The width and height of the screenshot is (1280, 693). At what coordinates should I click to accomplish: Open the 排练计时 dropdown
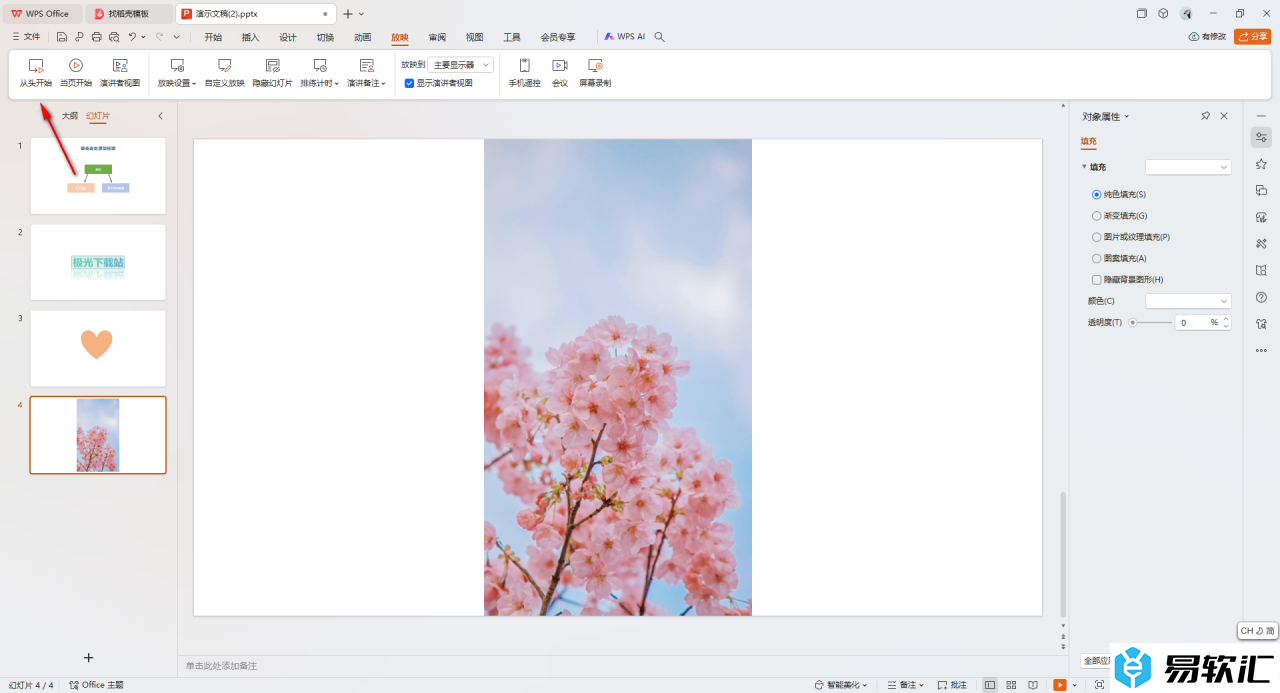pyautogui.click(x=320, y=73)
